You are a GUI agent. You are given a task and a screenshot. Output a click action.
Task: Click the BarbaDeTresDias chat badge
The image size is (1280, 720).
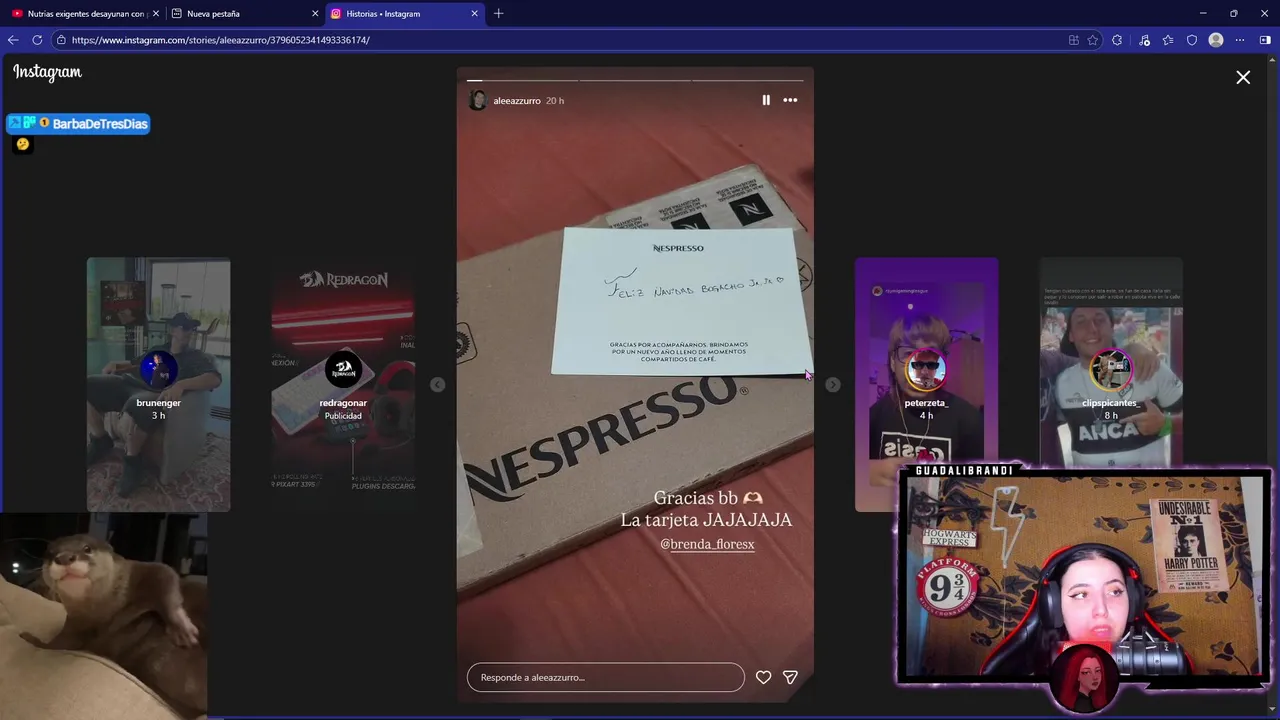[x=78, y=124]
